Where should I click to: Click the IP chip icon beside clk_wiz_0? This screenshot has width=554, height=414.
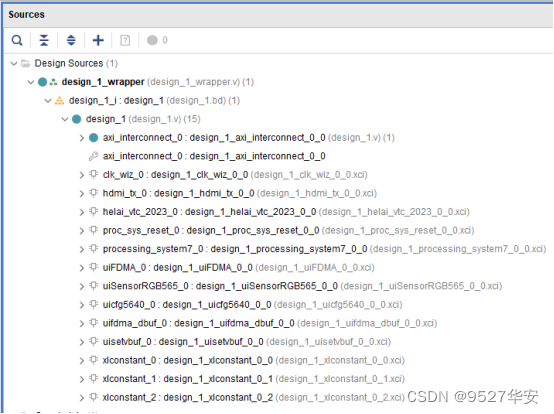93,175
